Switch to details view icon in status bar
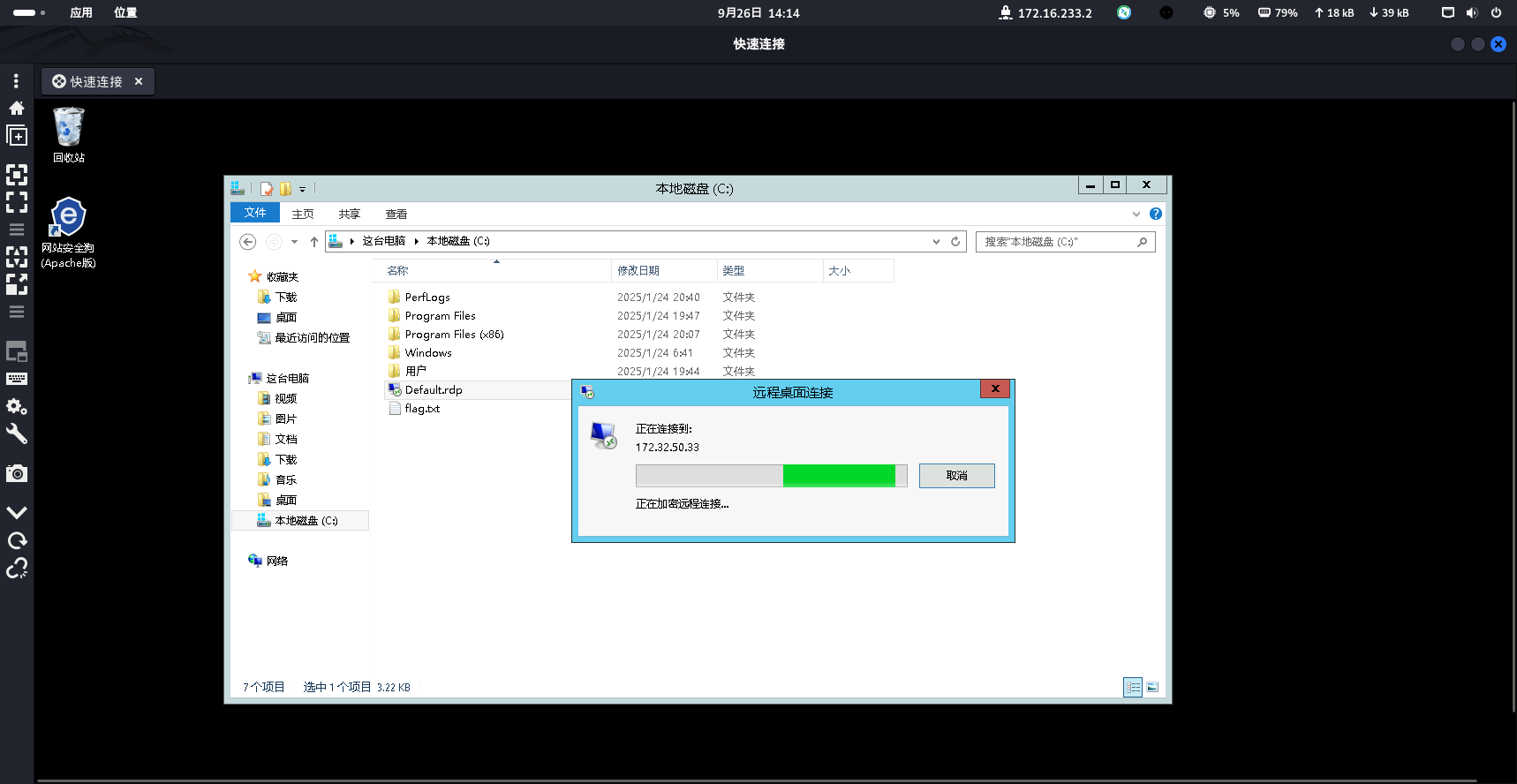The height and width of the screenshot is (784, 1517). [x=1133, y=687]
